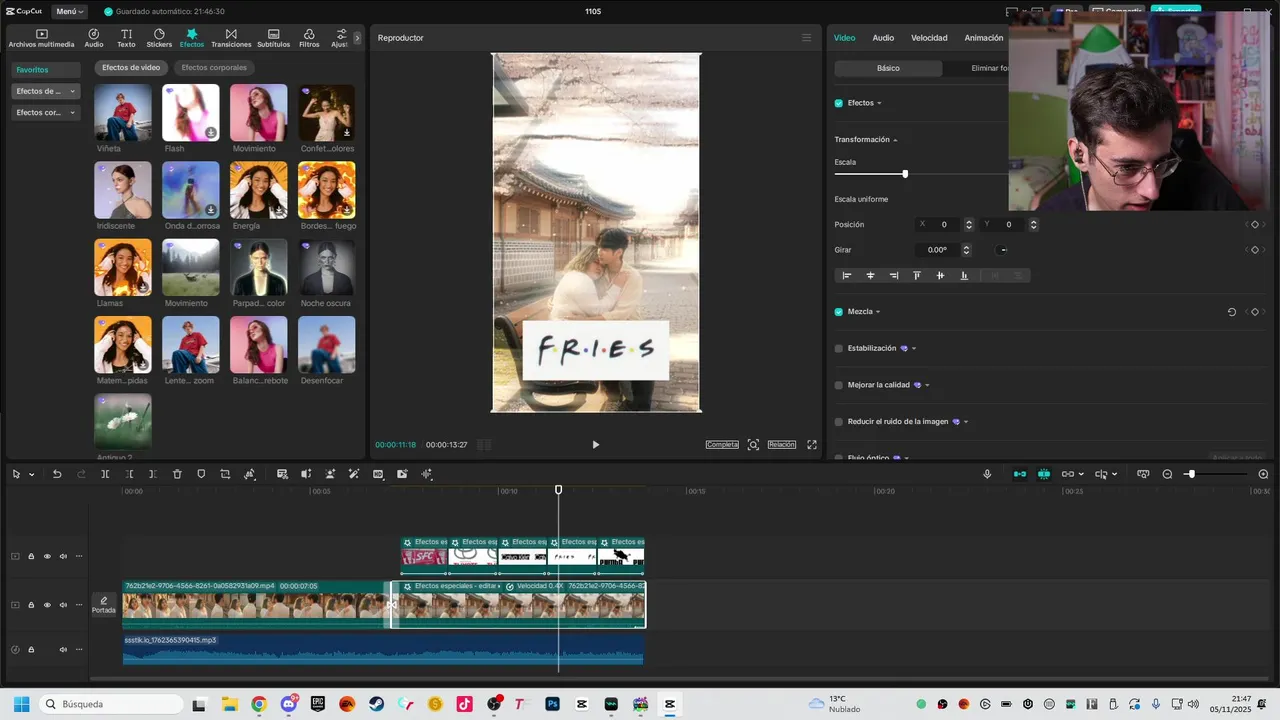1280x720 pixels.
Task: Open the Filtros panel
Action: 309,38
